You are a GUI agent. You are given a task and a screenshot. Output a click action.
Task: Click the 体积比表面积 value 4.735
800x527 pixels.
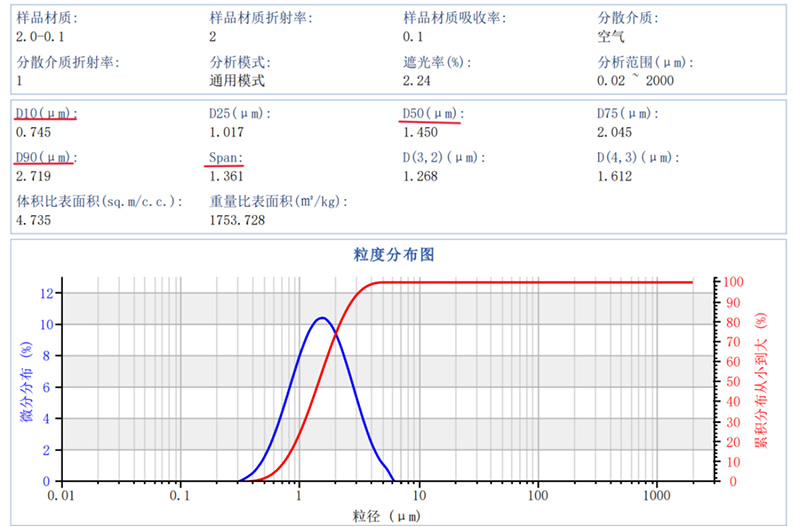coord(33,220)
